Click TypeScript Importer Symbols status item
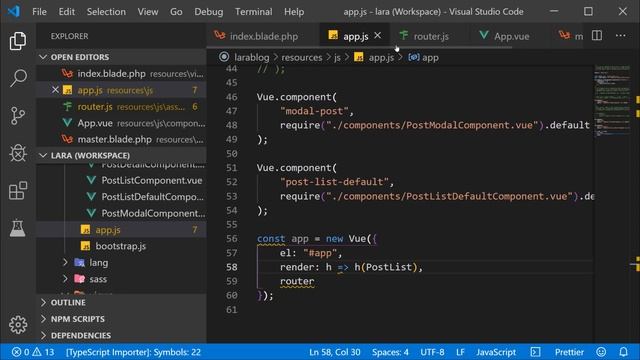The width and height of the screenshot is (640, 360). click(x=133, y=352)
